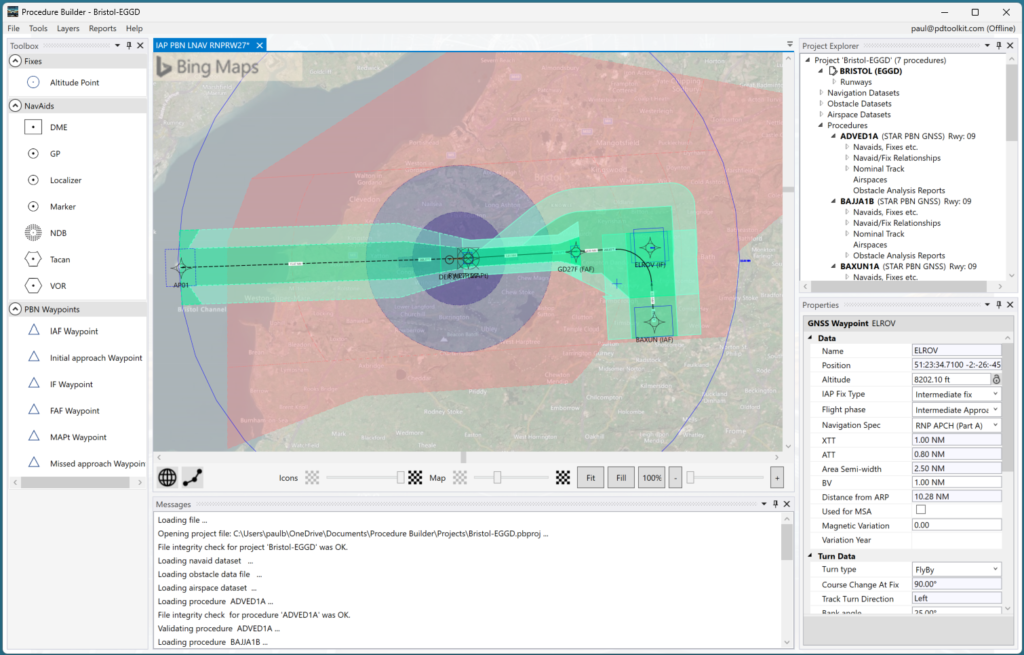The image size is (1024, 655).
Task: Click the globe map view icon
Action: coord(167,477)
